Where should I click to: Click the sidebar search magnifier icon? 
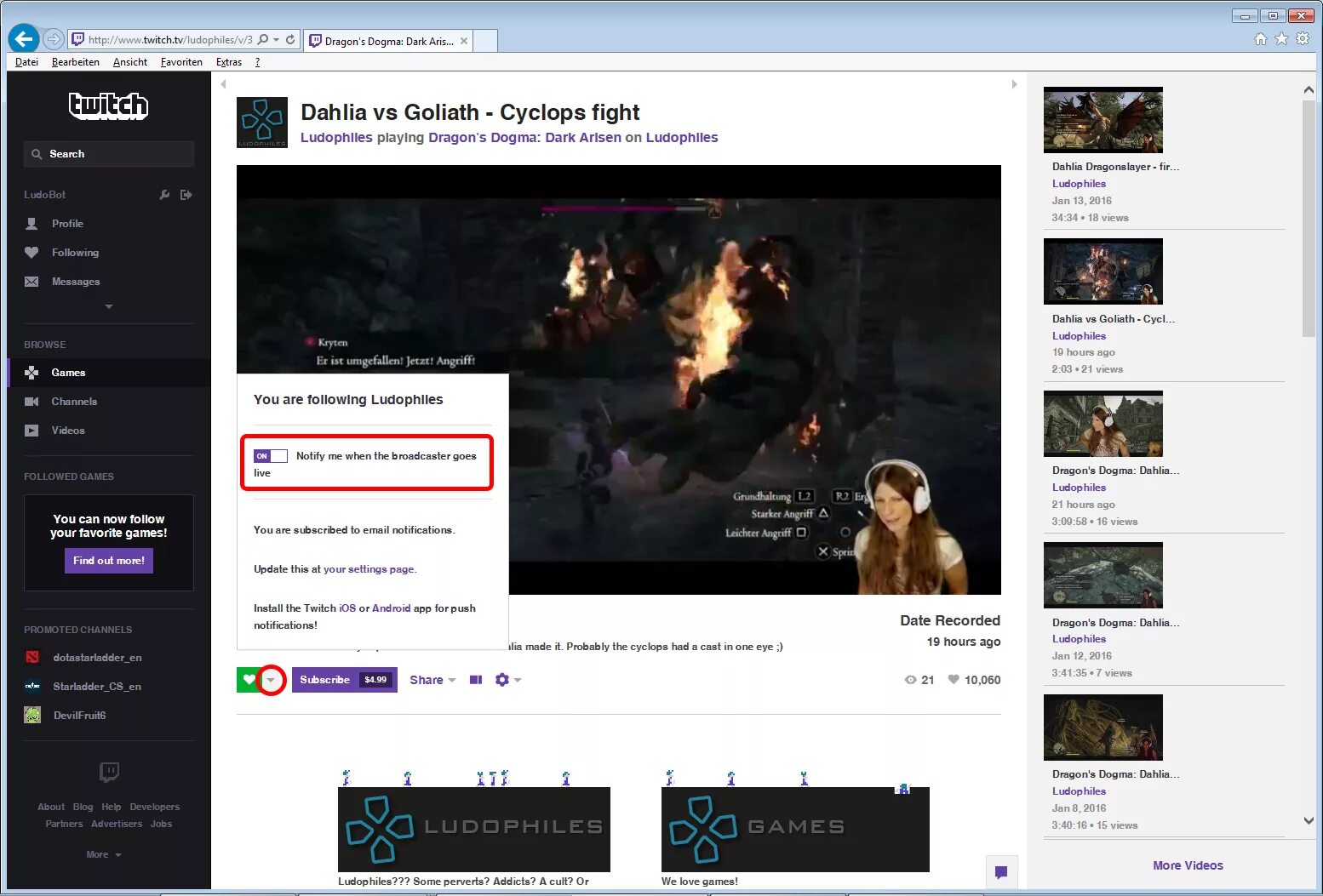coord(37,154)
